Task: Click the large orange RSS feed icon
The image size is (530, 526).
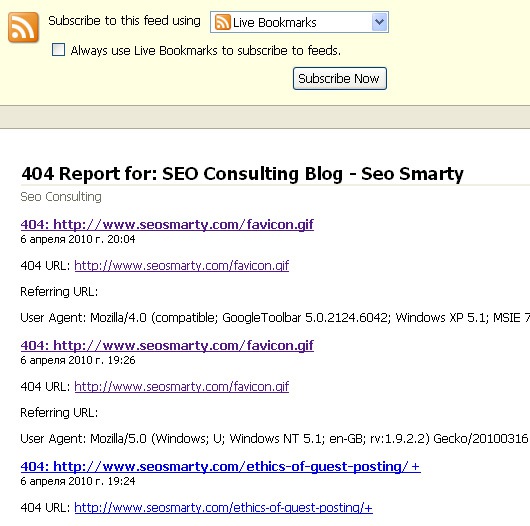Action: [x=23, y=27]
